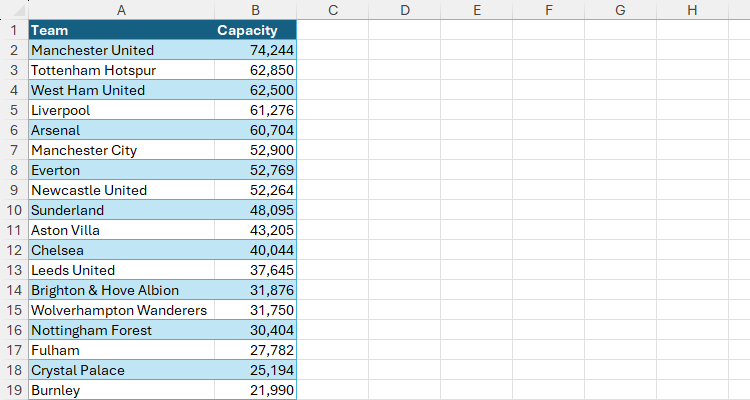The image size is (750, 400).
Task: Click the Everton capacity value 52,769
Action: pos(255,170)
